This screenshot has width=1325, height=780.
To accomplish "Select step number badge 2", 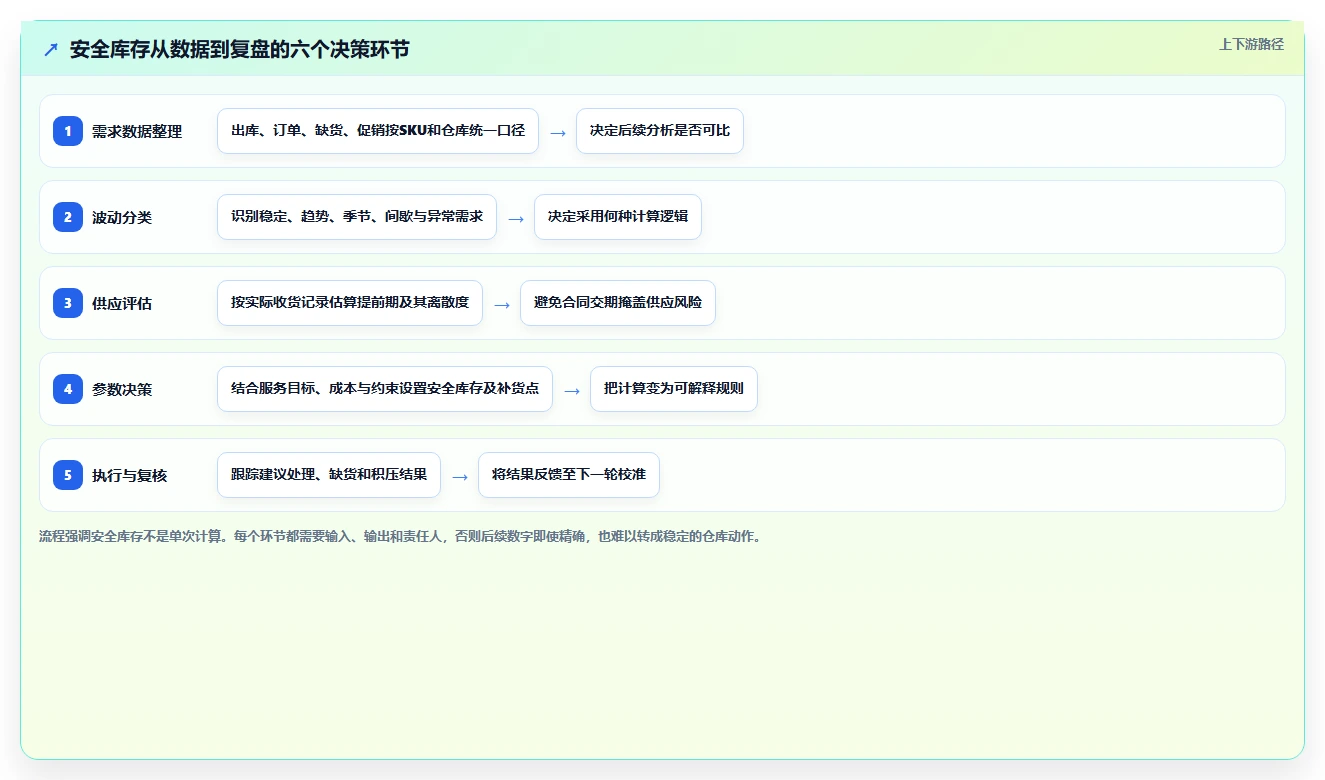I will (x=68, y=217).
